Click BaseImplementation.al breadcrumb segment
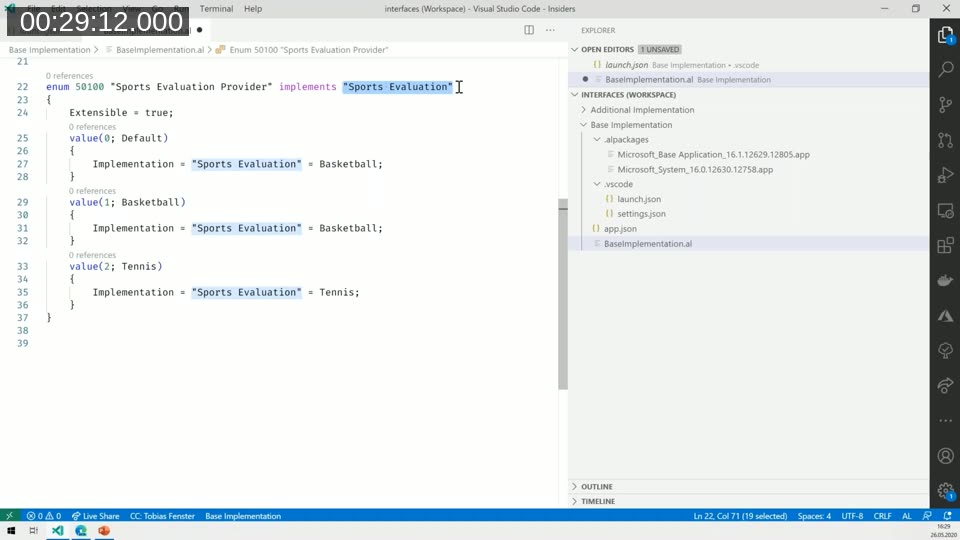 (x=160, y=50)
